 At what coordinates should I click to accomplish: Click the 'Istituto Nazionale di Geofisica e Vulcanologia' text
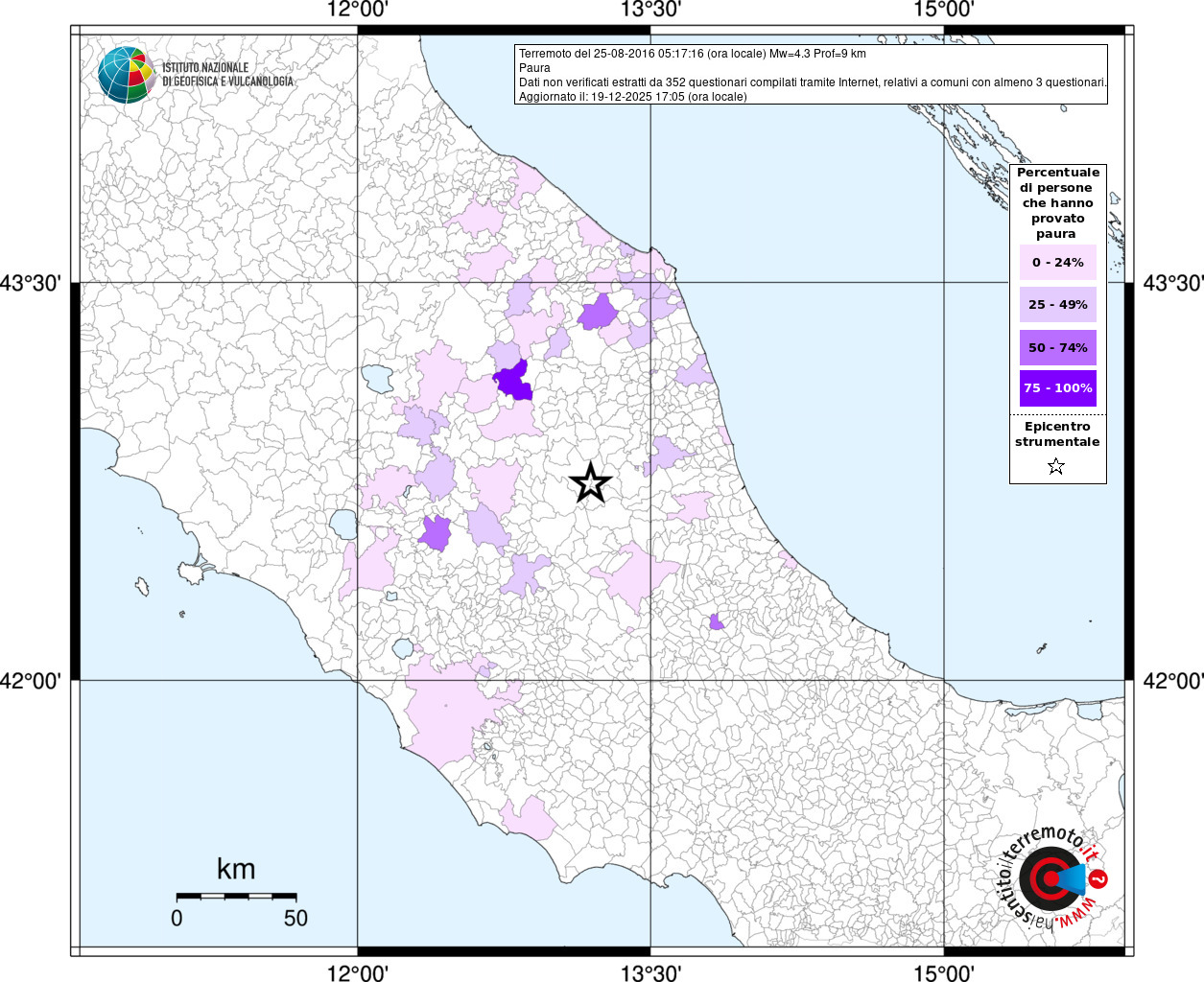click(x=227, y=75)
